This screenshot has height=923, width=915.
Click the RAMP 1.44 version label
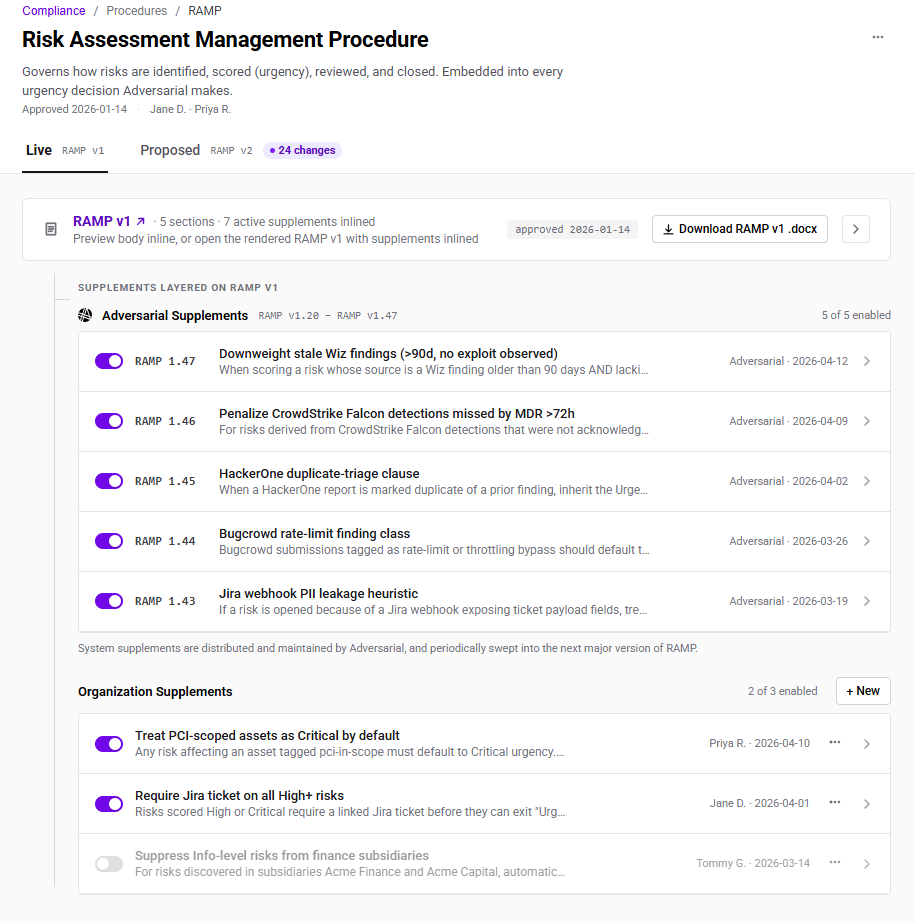pyautogui.click(x=165, y=542)
